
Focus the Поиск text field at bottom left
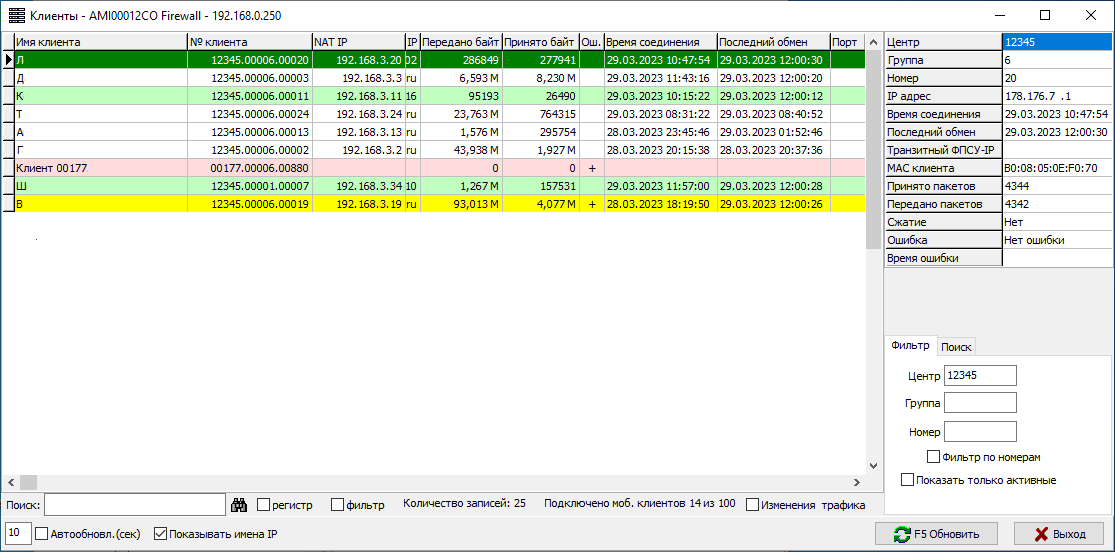tap(134, 505)
